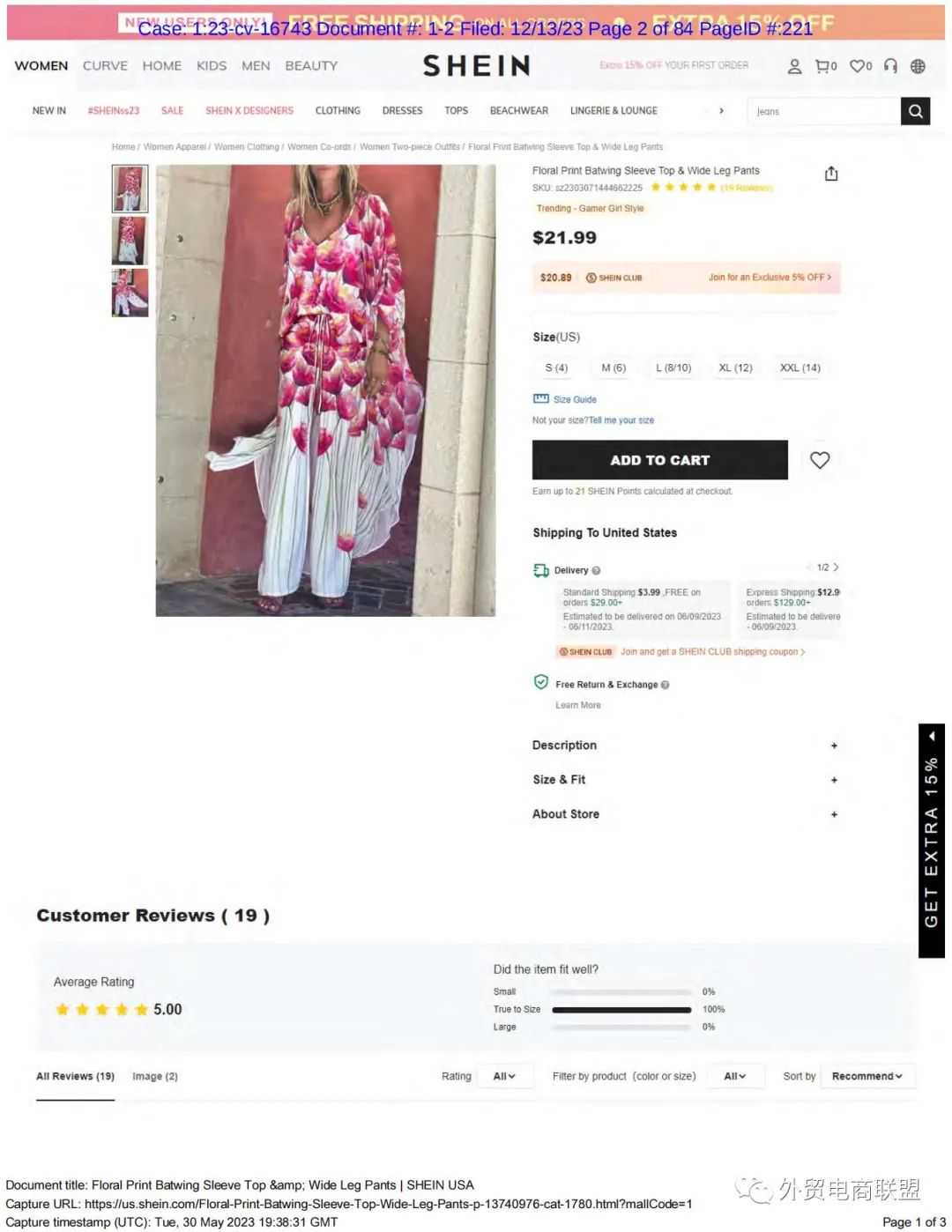Click the search magnifier button
The width and height of the screenshot is (952, 1232).
click(x=915, y=111)
